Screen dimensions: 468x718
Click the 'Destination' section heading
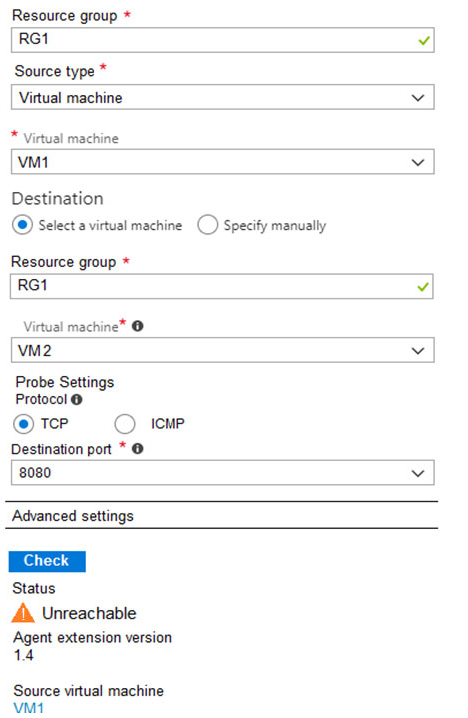57,199
